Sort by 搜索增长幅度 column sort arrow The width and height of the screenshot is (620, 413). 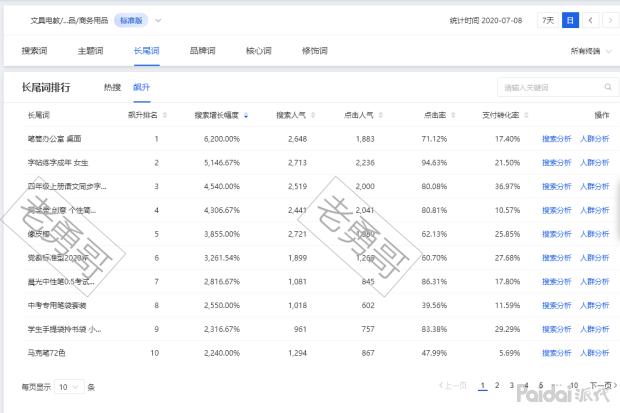pos(246,116)
